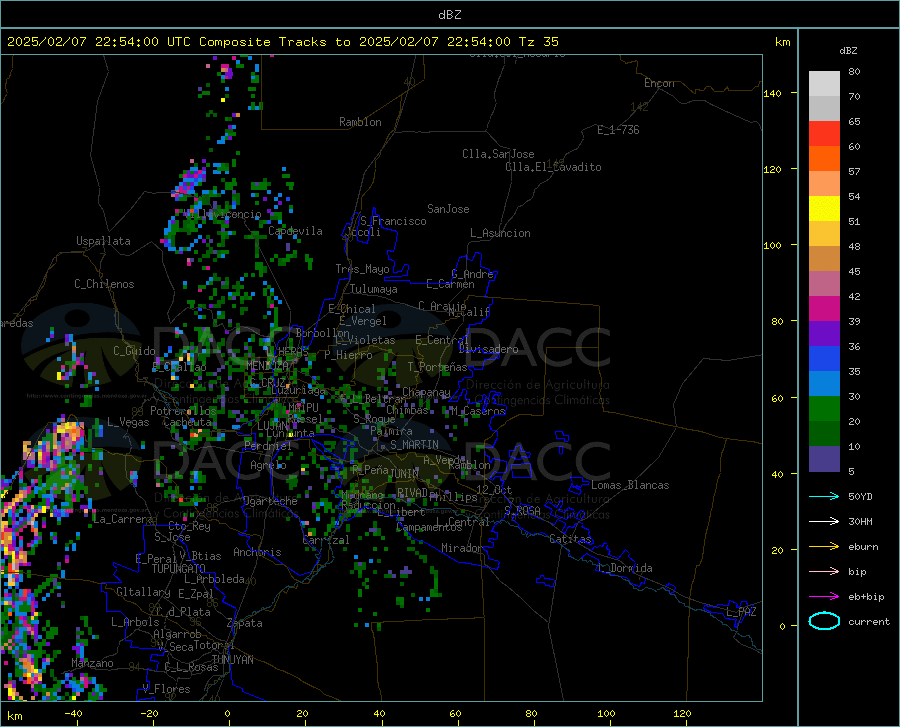This screenshot has height=727, width=900.
Task: Click the Carrizal map label
Action: (x=326, y=540)
